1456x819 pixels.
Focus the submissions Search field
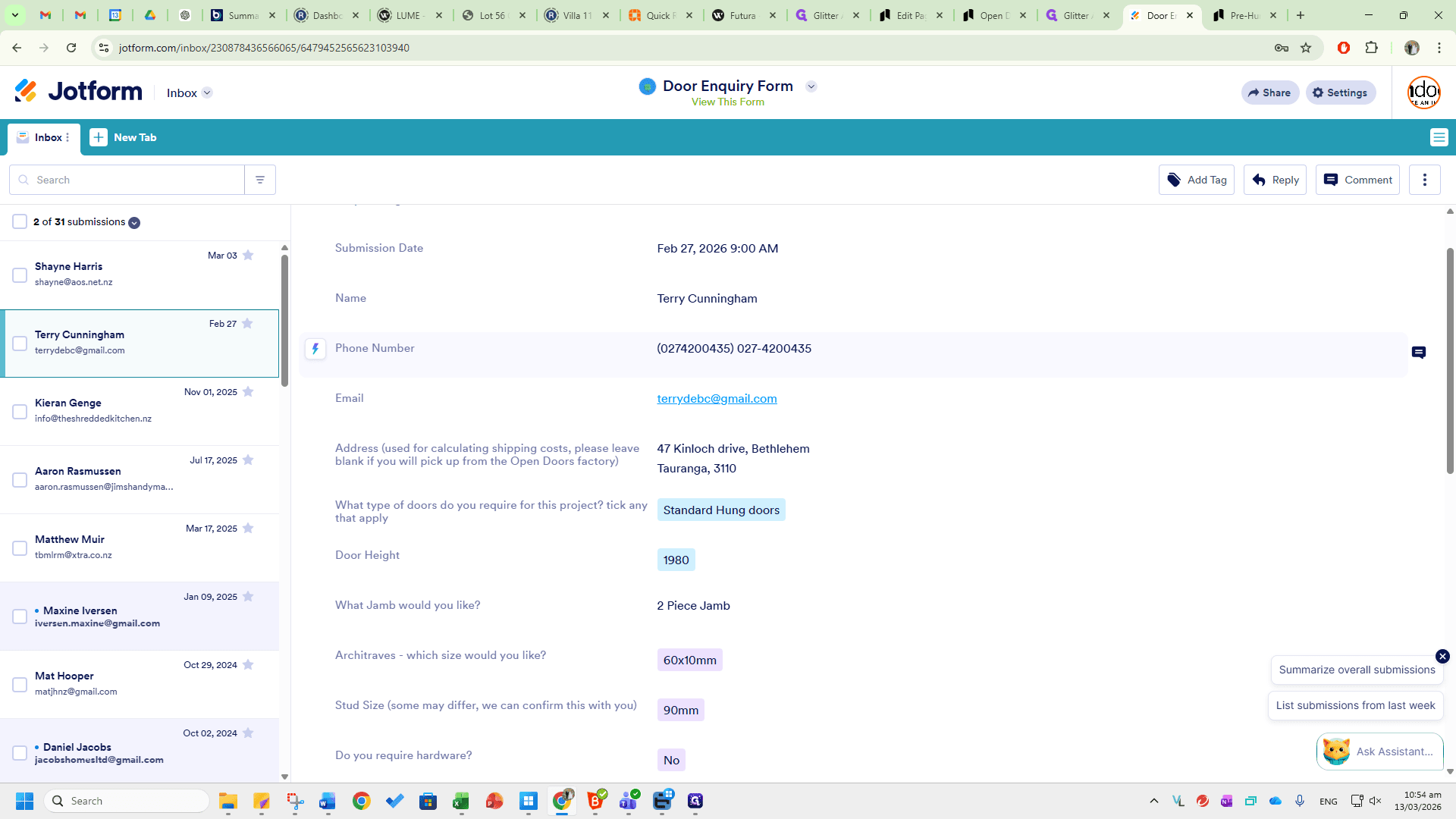(127, 180)
